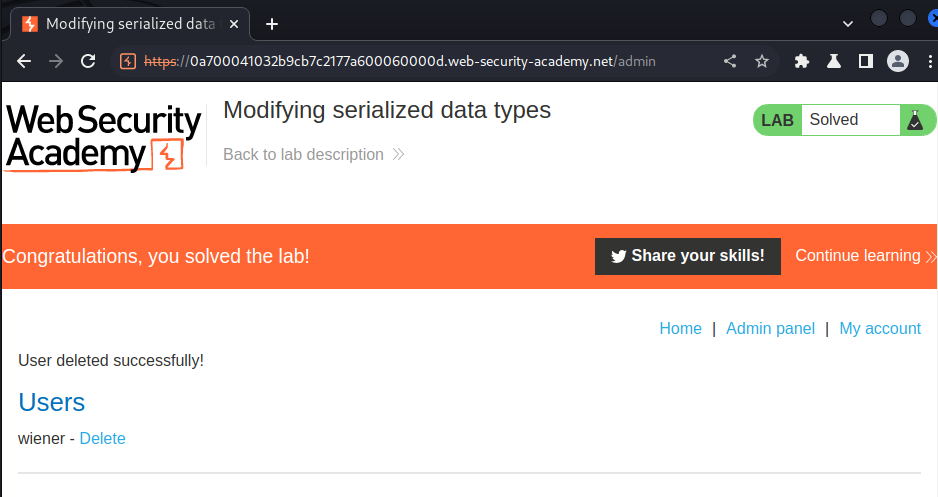This screenshot has width=938, height=497.
Task: Open the Admin panel link
Action: [770, 328]
